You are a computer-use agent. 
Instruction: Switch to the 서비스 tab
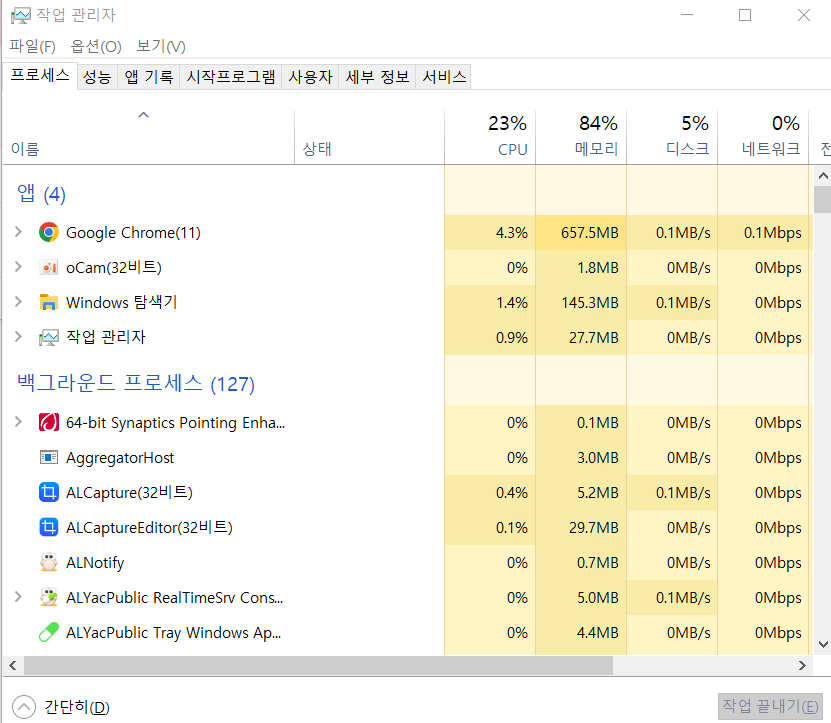pyautogui.click(x=444, y=77)
